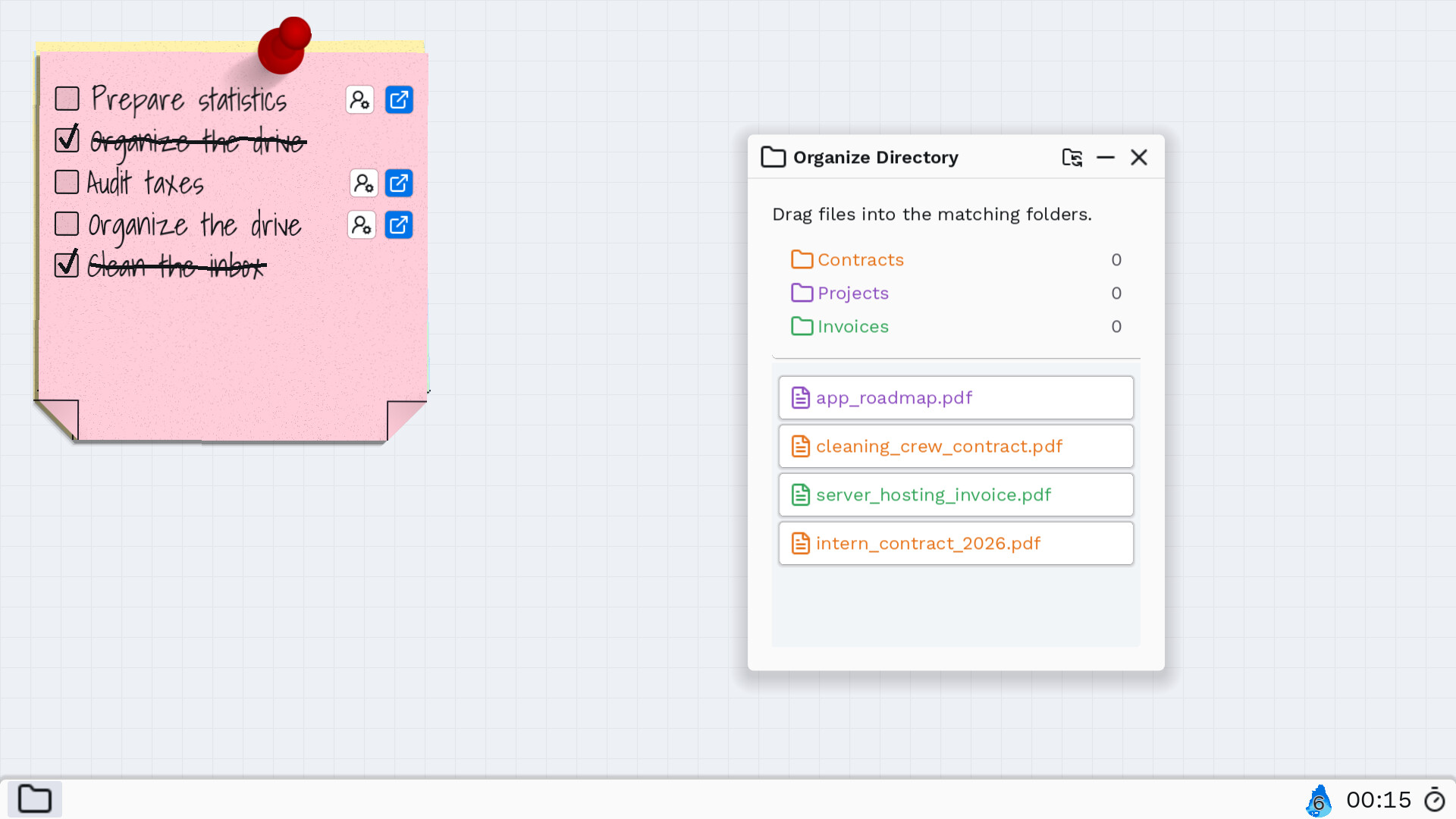Screen dimensions: 1456x819
Task: Minimize the Organize Directory window
Action: [x=1106, y=157]
